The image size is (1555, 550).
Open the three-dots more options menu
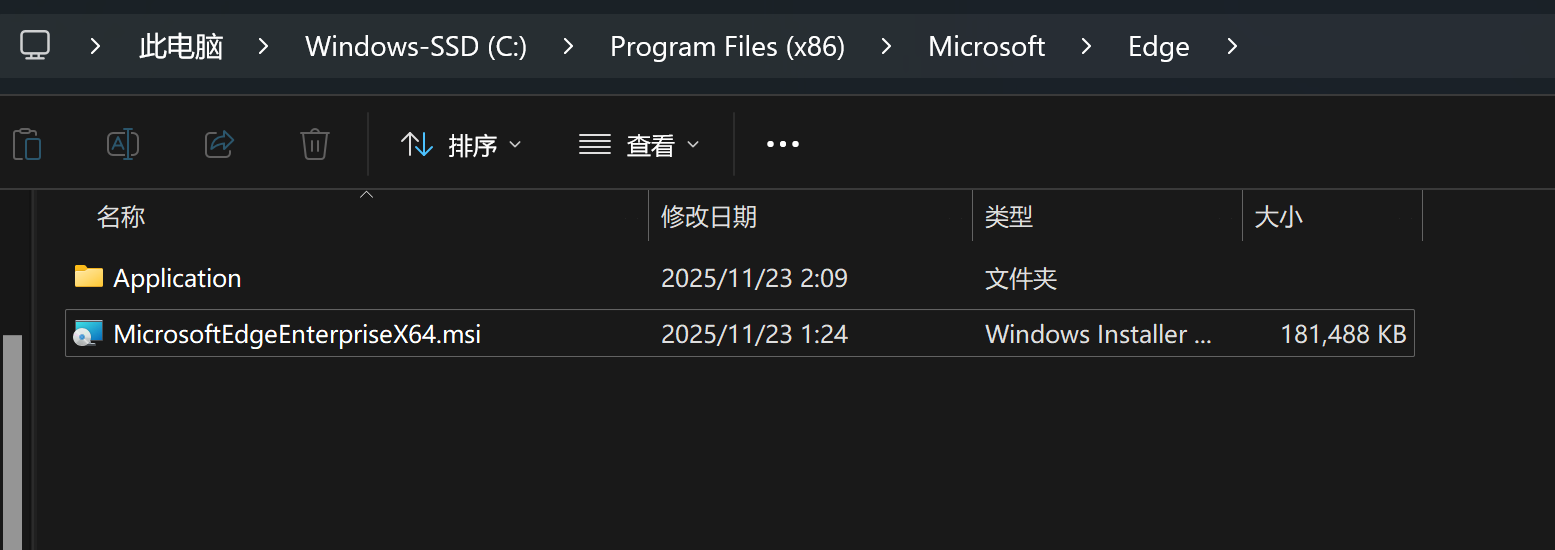(x=782, y=145)
